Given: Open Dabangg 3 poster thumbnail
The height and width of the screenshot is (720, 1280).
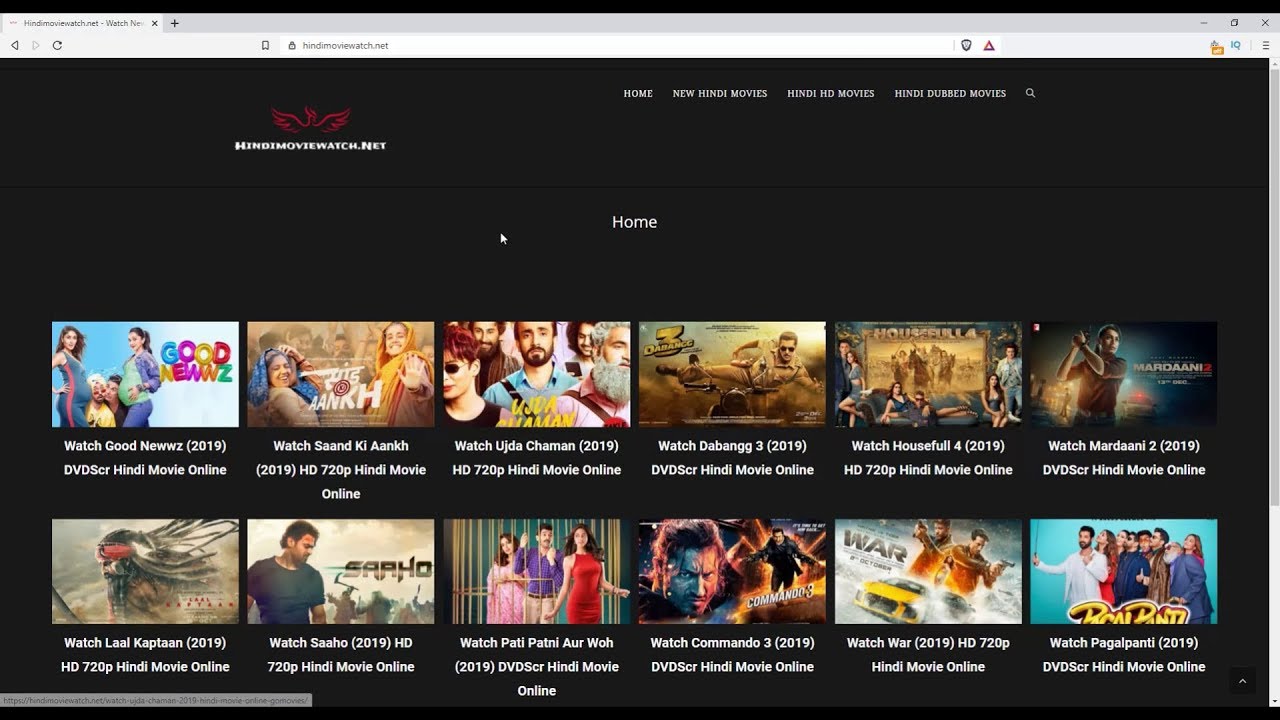Looking at the screenshot, I should (732, 374).
